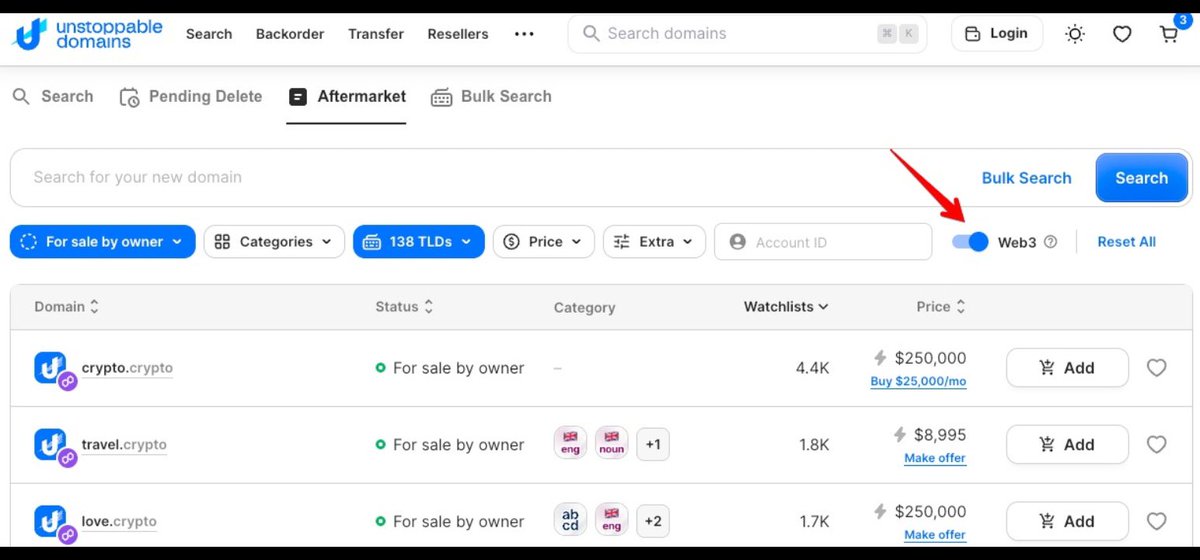Click the crypto.crypto domain logo icon
Image resolution: width=1200 pixels, height=560 pixels.
52,369
